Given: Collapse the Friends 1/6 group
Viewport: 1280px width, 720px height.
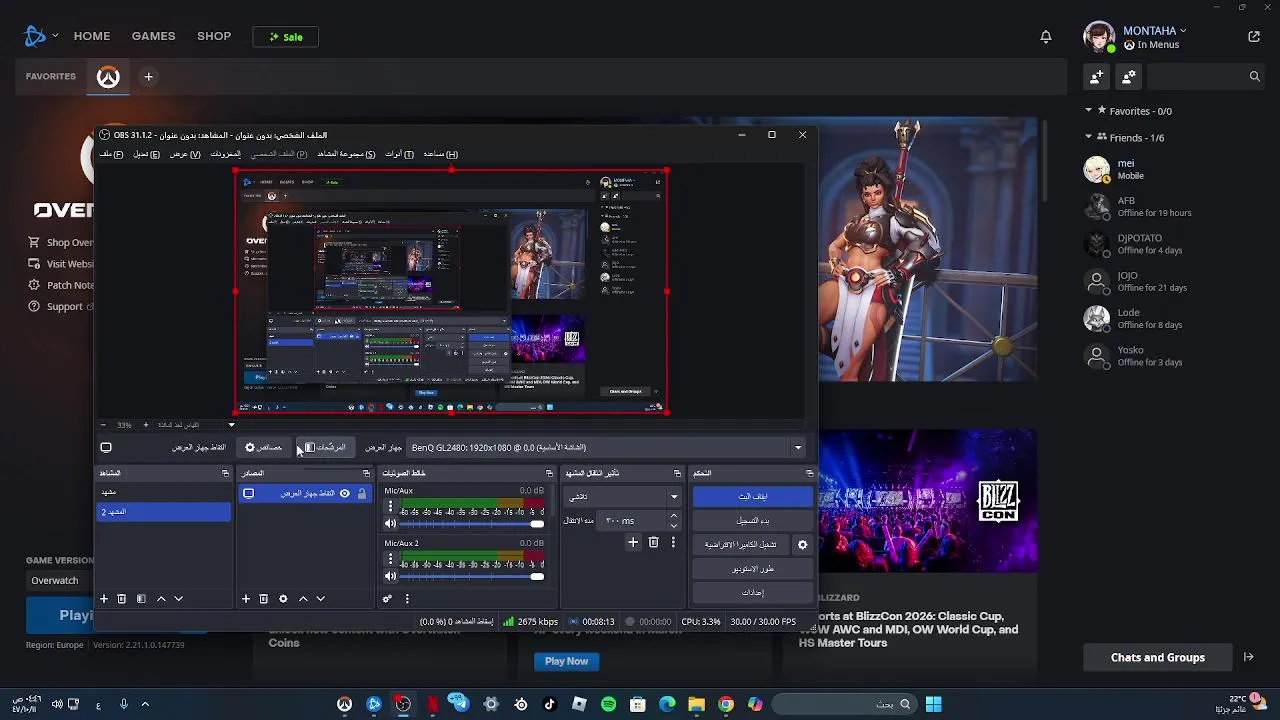Looking at the screenshot, I should 1089,138.
